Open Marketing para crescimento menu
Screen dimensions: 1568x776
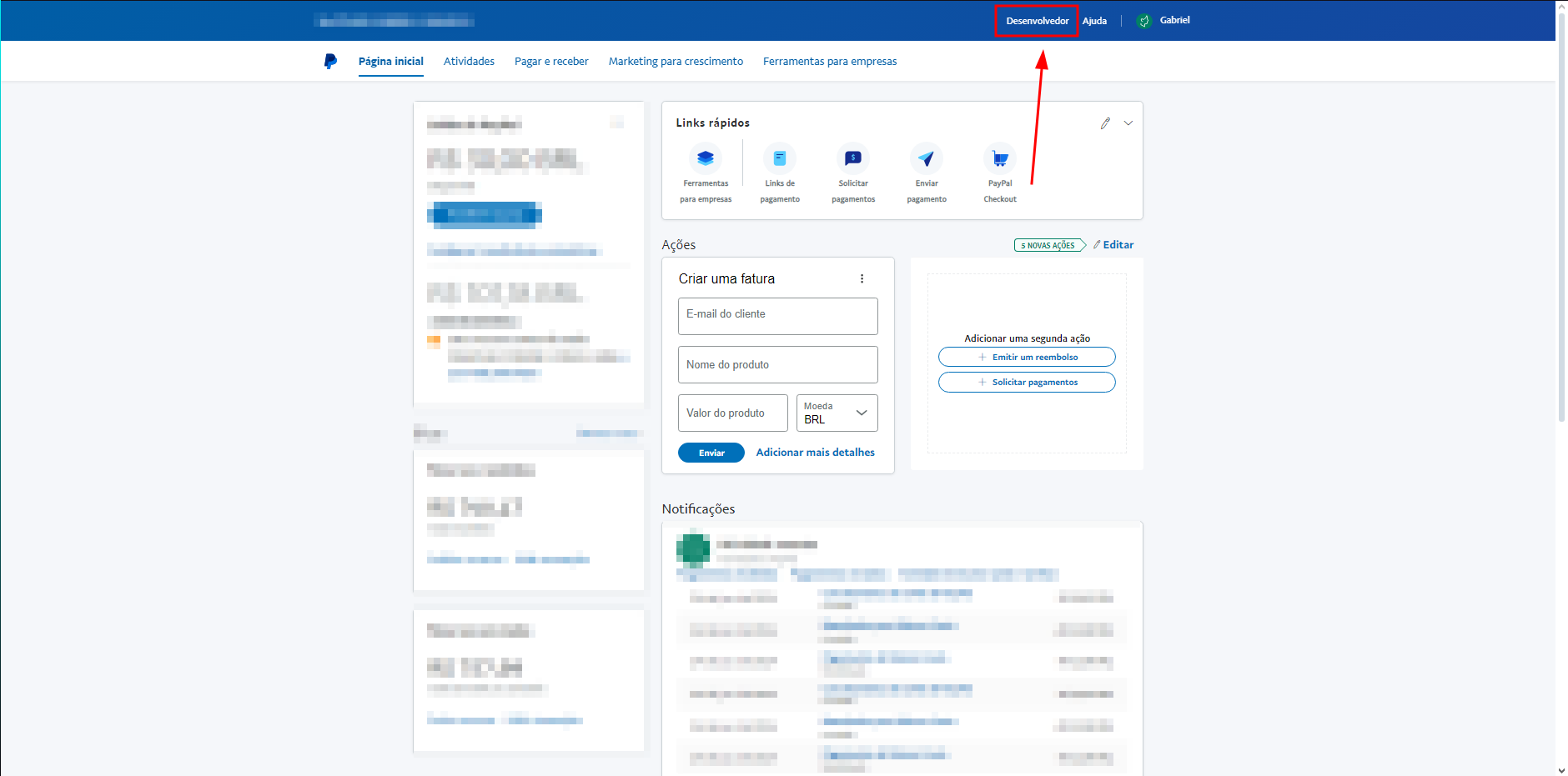click(676, 61)
